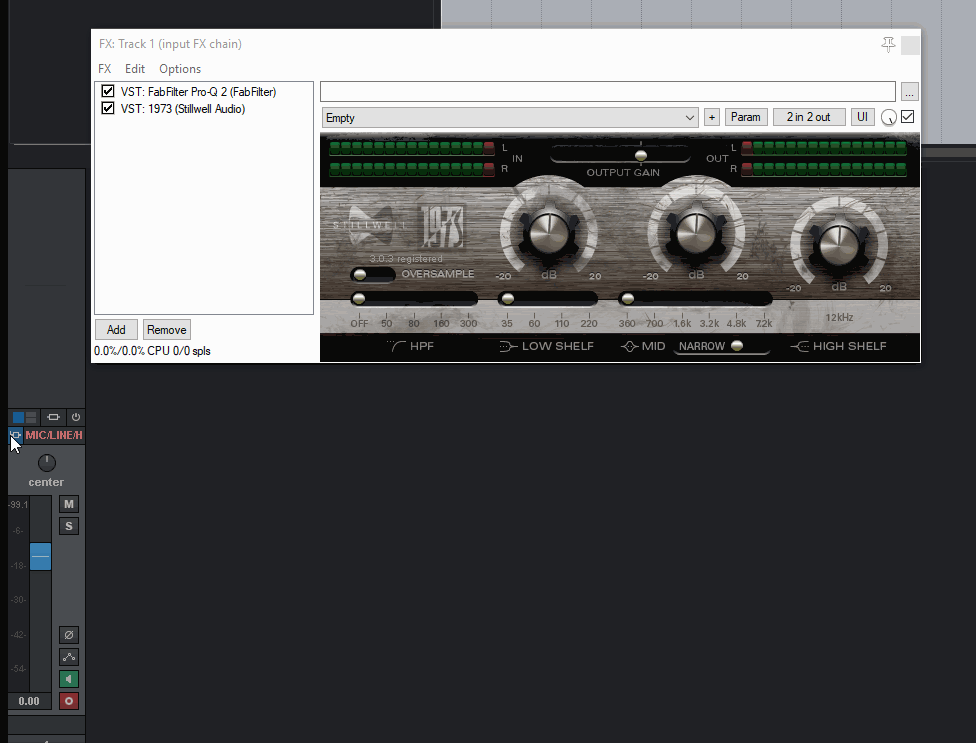The width and height of the screenshot is (976, 743).
Task: Toggle record monitoring speaker icon
Action: (69, 679)
